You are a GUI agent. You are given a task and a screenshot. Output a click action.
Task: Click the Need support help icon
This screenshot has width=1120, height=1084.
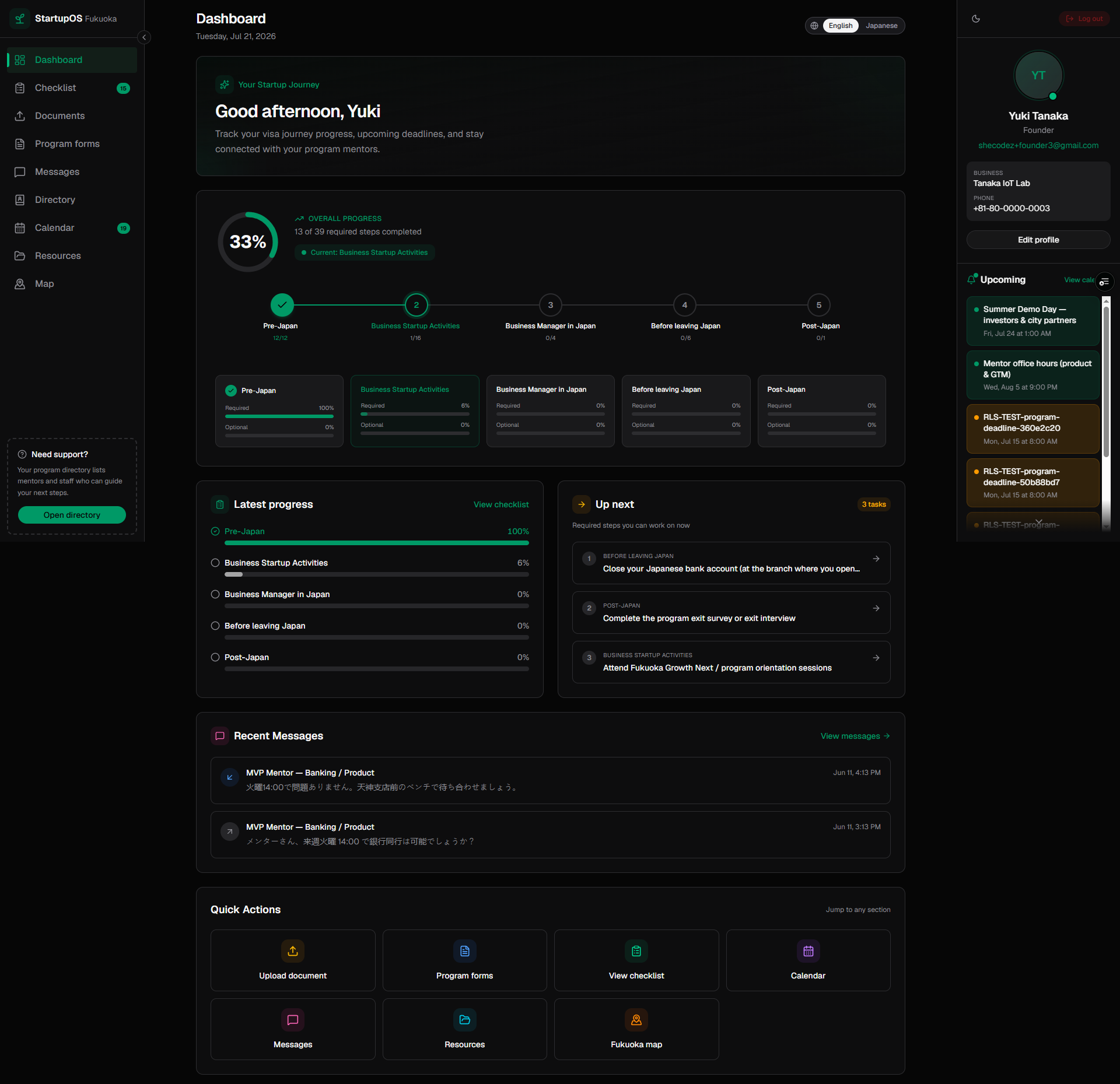coord(22,454)
